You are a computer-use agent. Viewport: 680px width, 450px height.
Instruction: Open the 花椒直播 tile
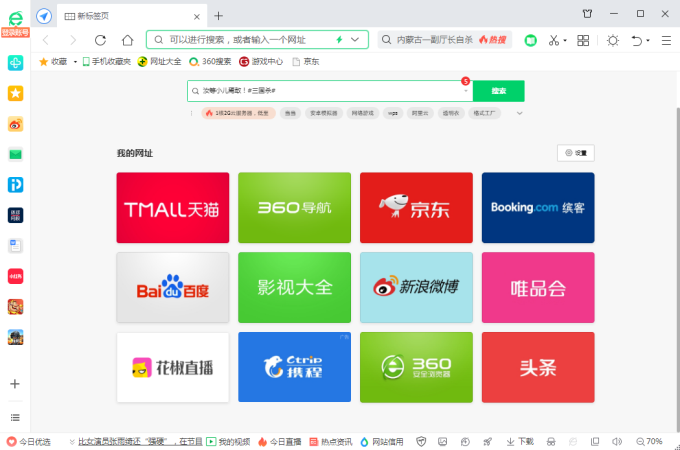(x=173, y=367)
